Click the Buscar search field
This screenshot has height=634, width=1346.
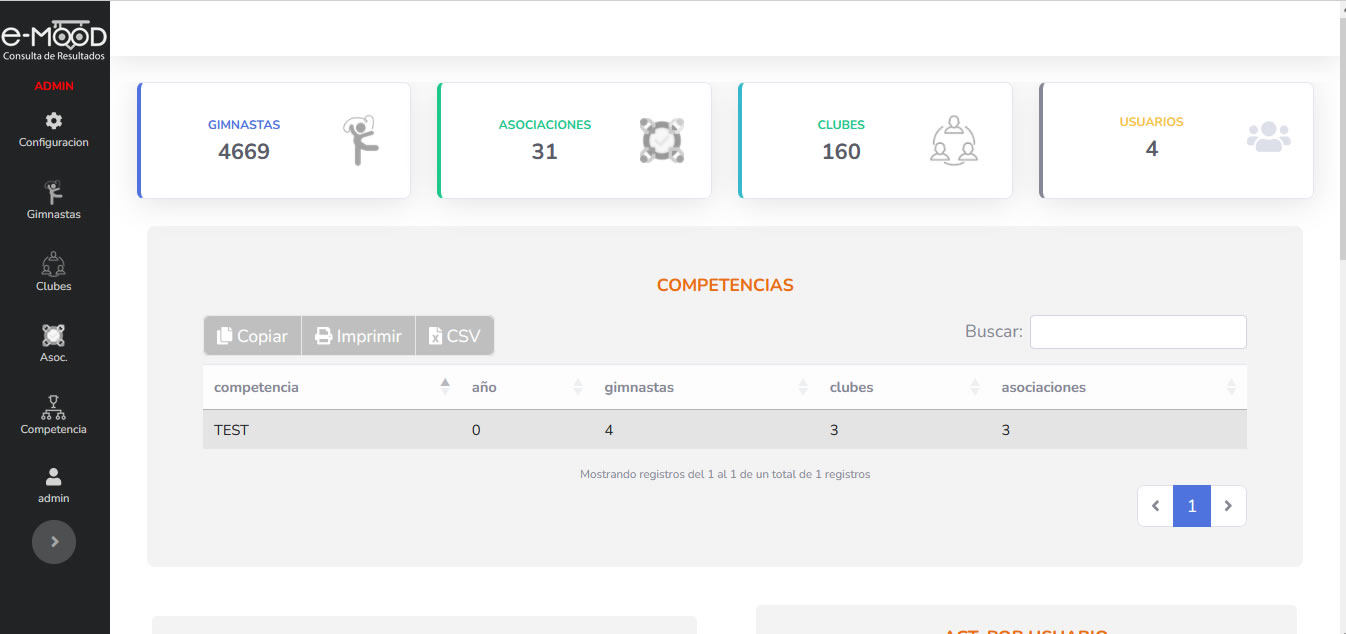click(x=1138, y=332)
